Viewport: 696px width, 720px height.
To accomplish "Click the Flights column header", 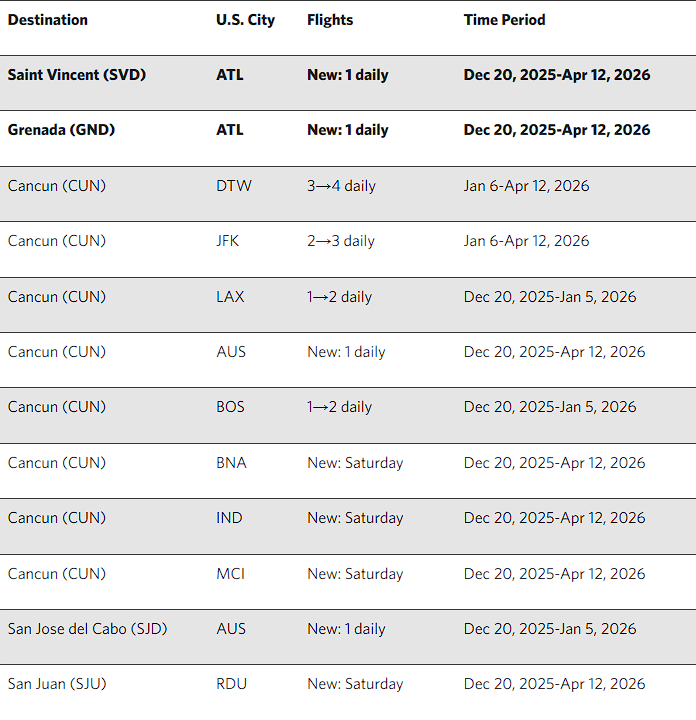I will (x=329, y=20).
